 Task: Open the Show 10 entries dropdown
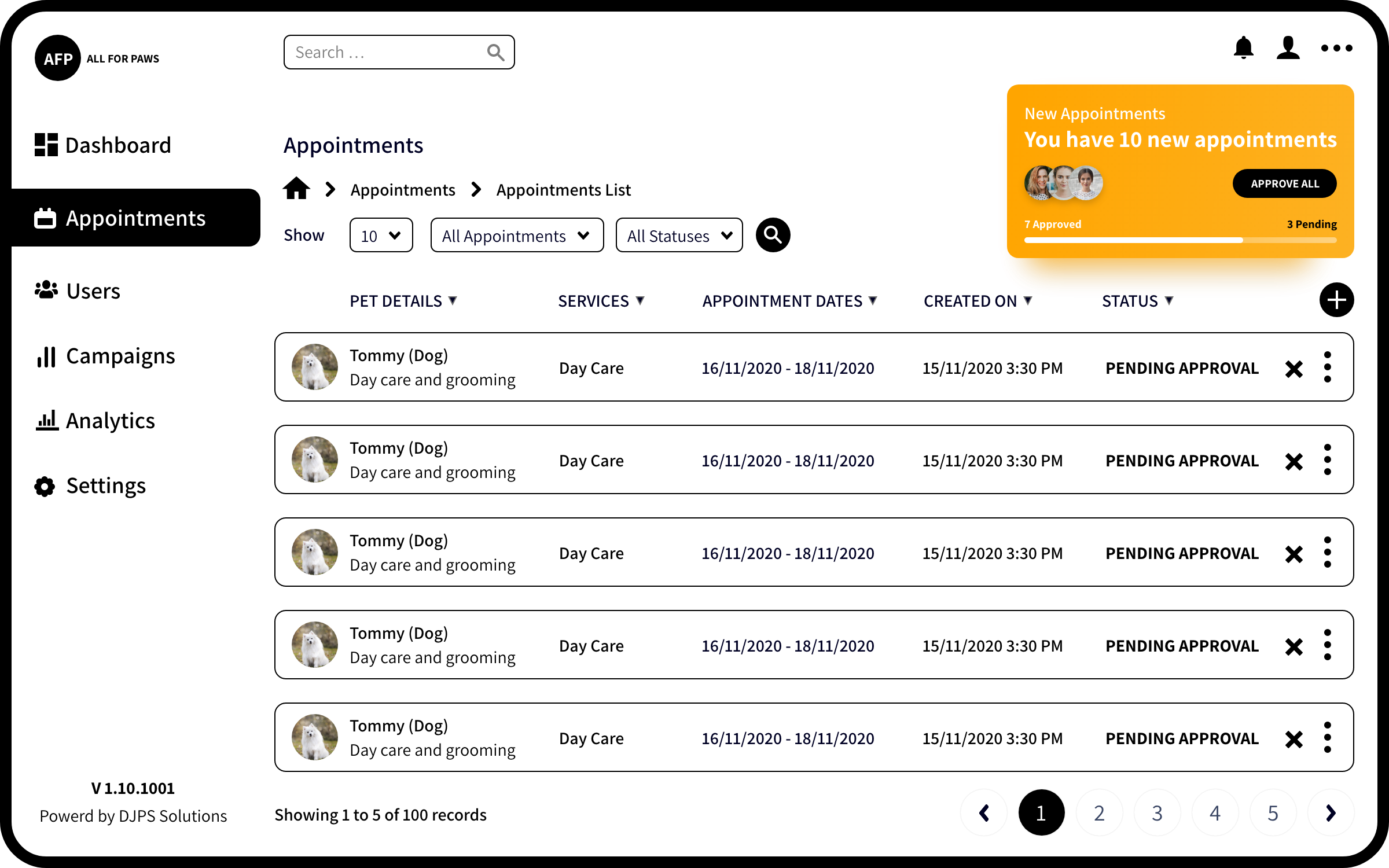(381, 236)
